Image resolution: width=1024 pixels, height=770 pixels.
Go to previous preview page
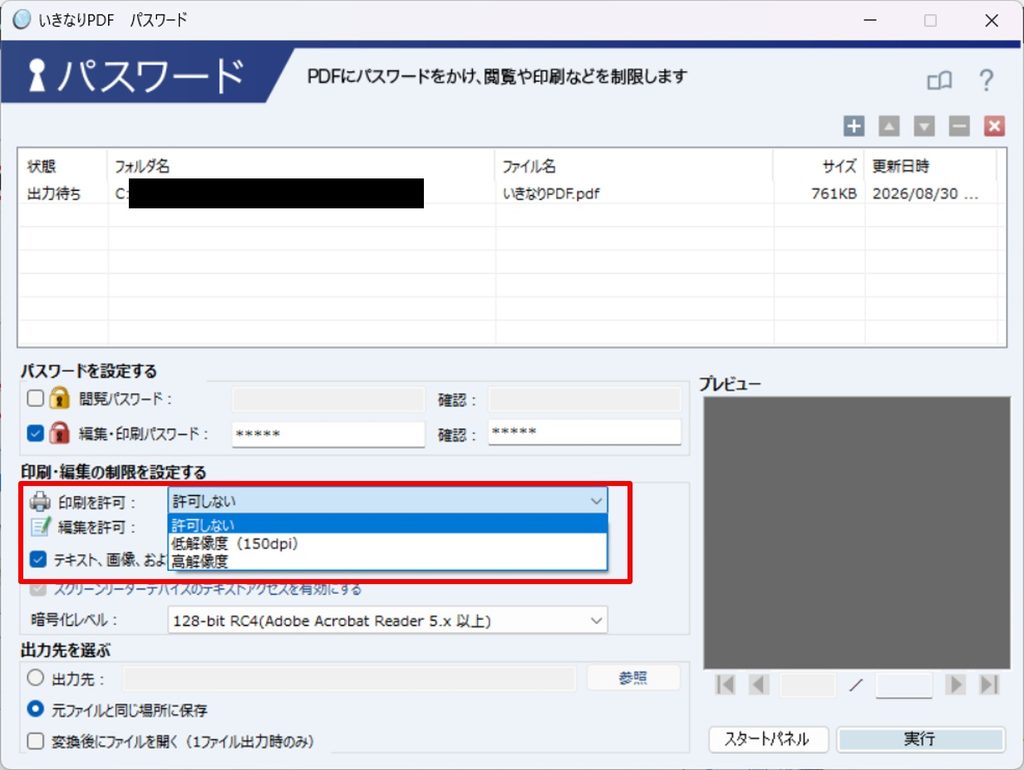(759, 684)
